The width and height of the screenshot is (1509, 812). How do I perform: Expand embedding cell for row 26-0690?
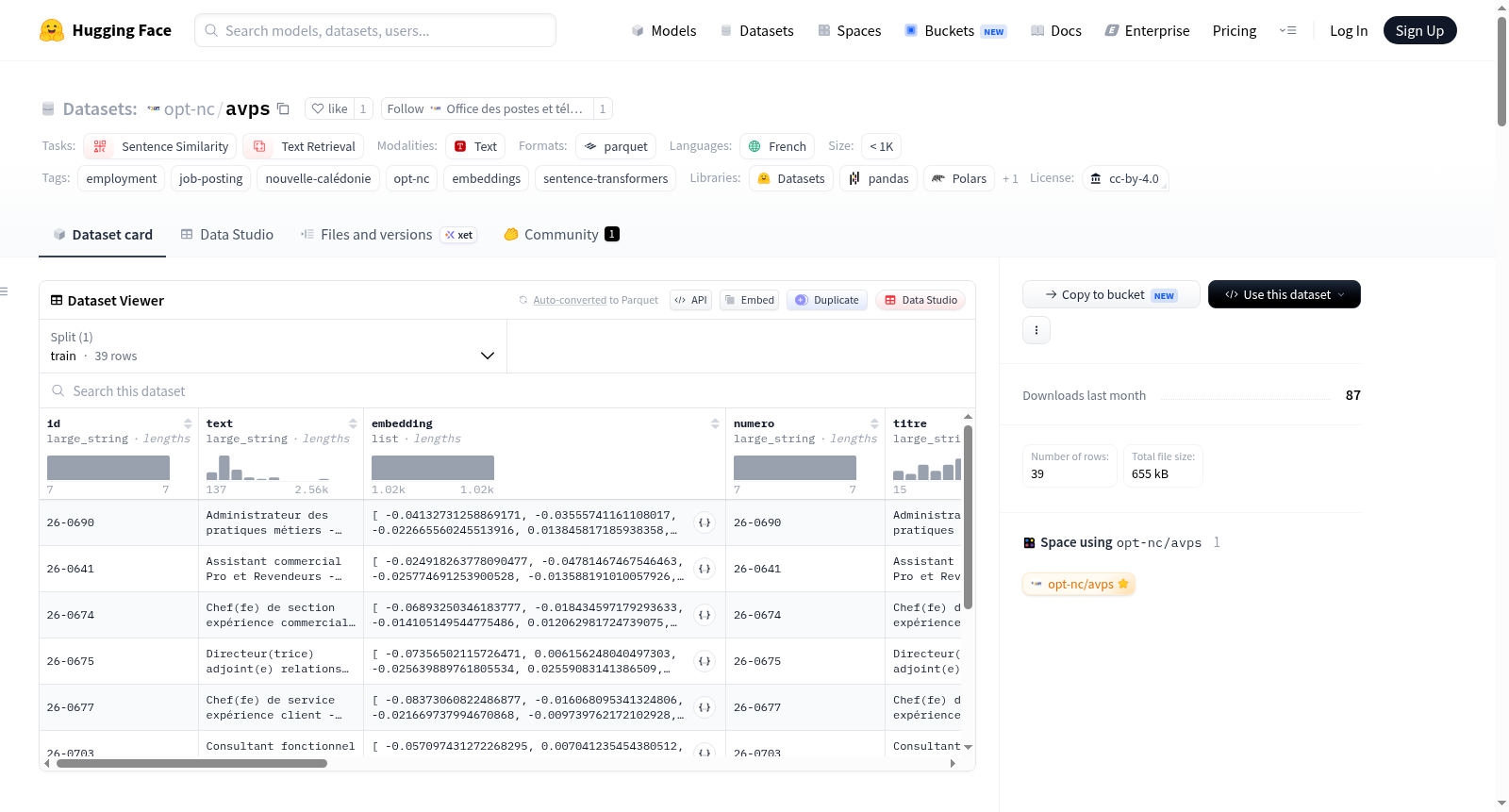(x=705, y=522)
